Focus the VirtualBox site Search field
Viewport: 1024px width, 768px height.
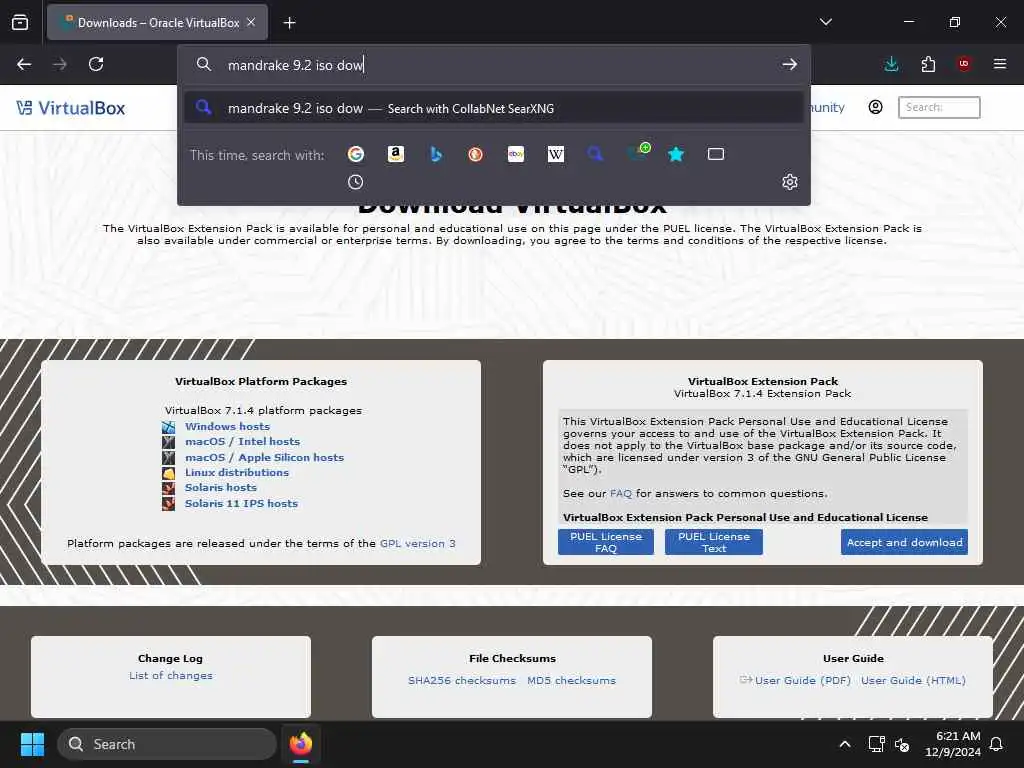[x=939, y=107]
